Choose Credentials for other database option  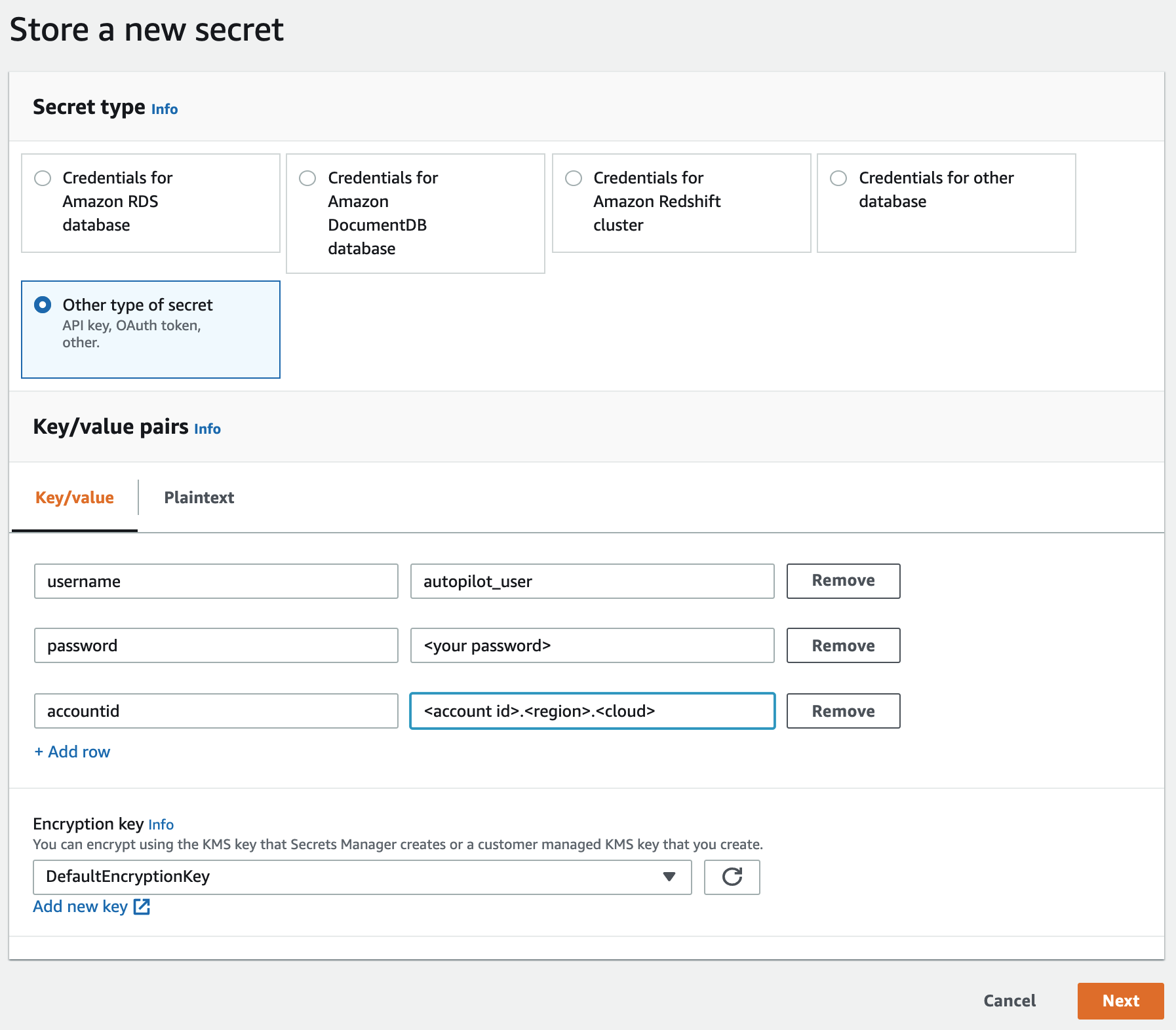(x=838, y=178)
